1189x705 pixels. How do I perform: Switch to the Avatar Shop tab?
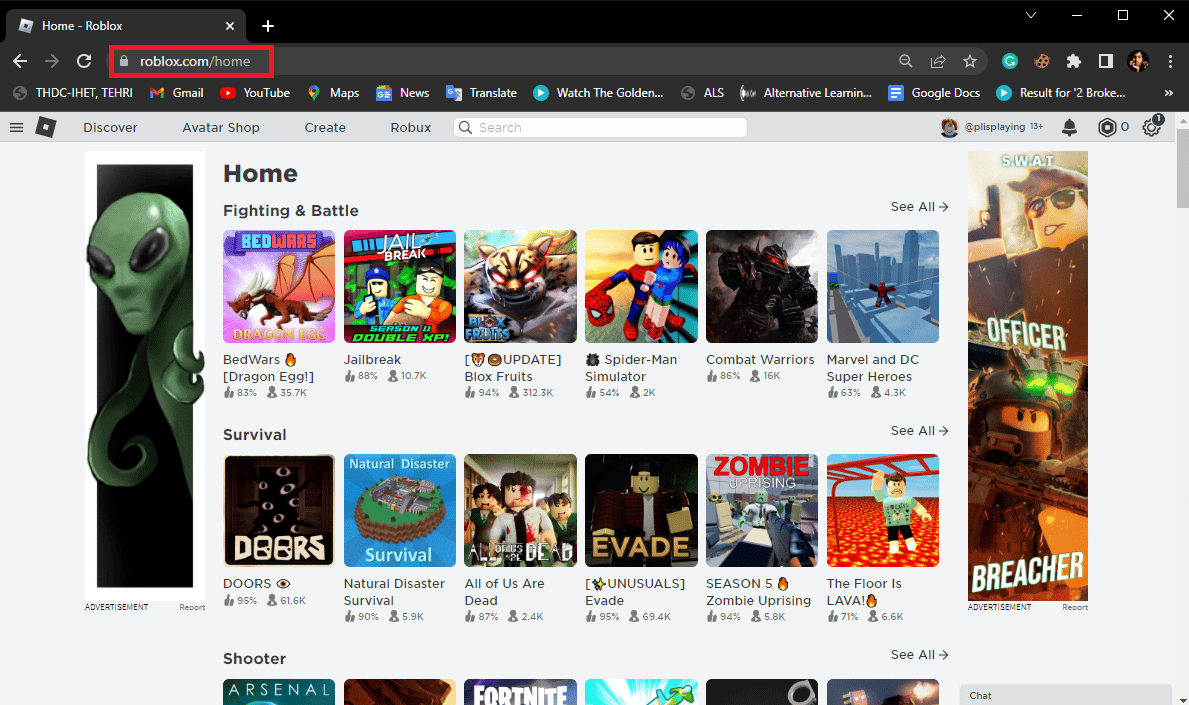point(220,127)
